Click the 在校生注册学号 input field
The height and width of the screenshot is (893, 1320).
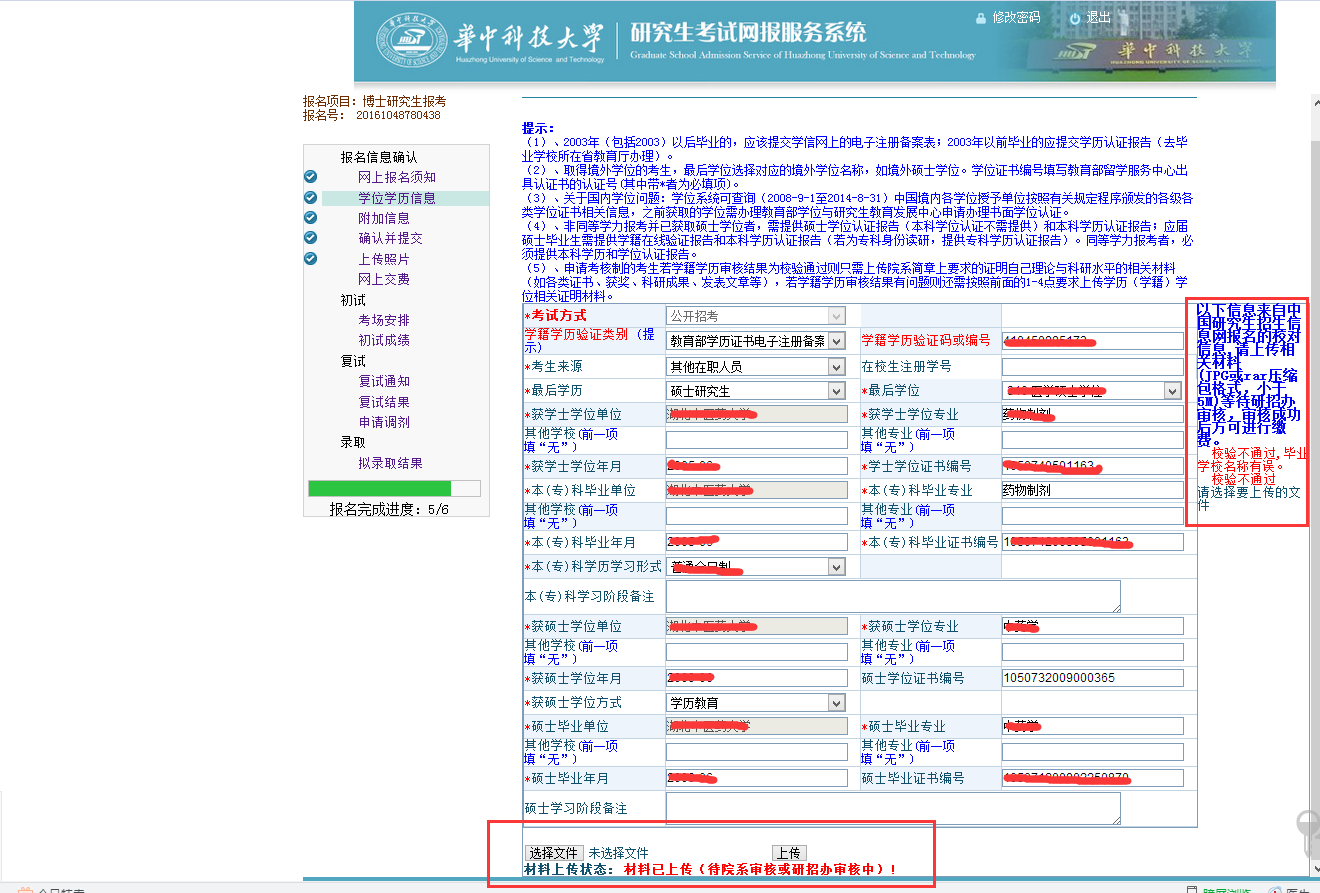tap(1092, 367)
